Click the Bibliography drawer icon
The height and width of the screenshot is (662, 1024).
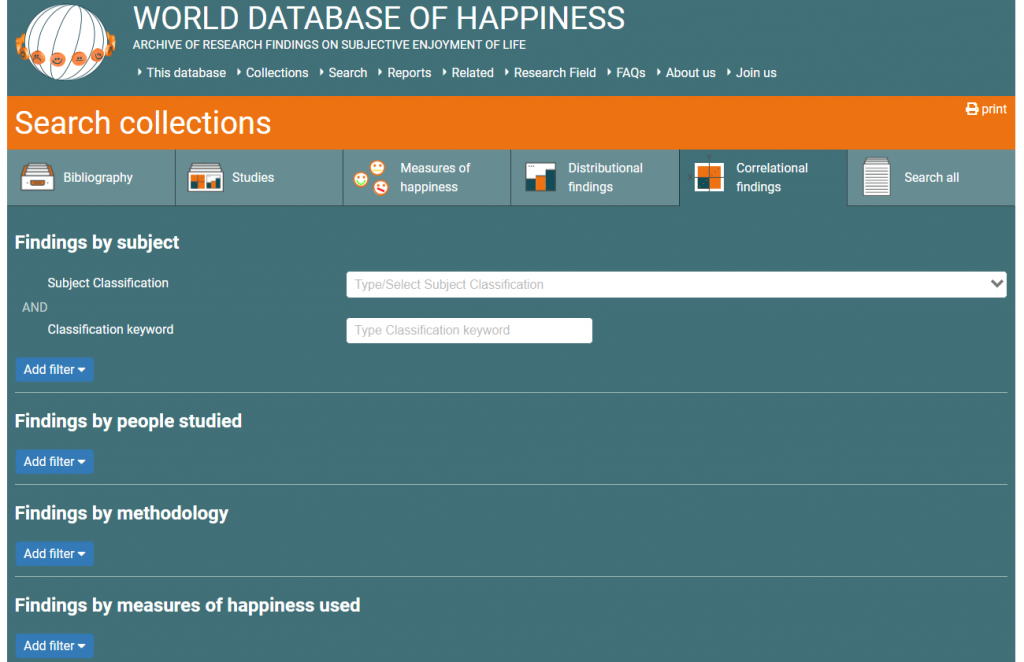(37, 177)
